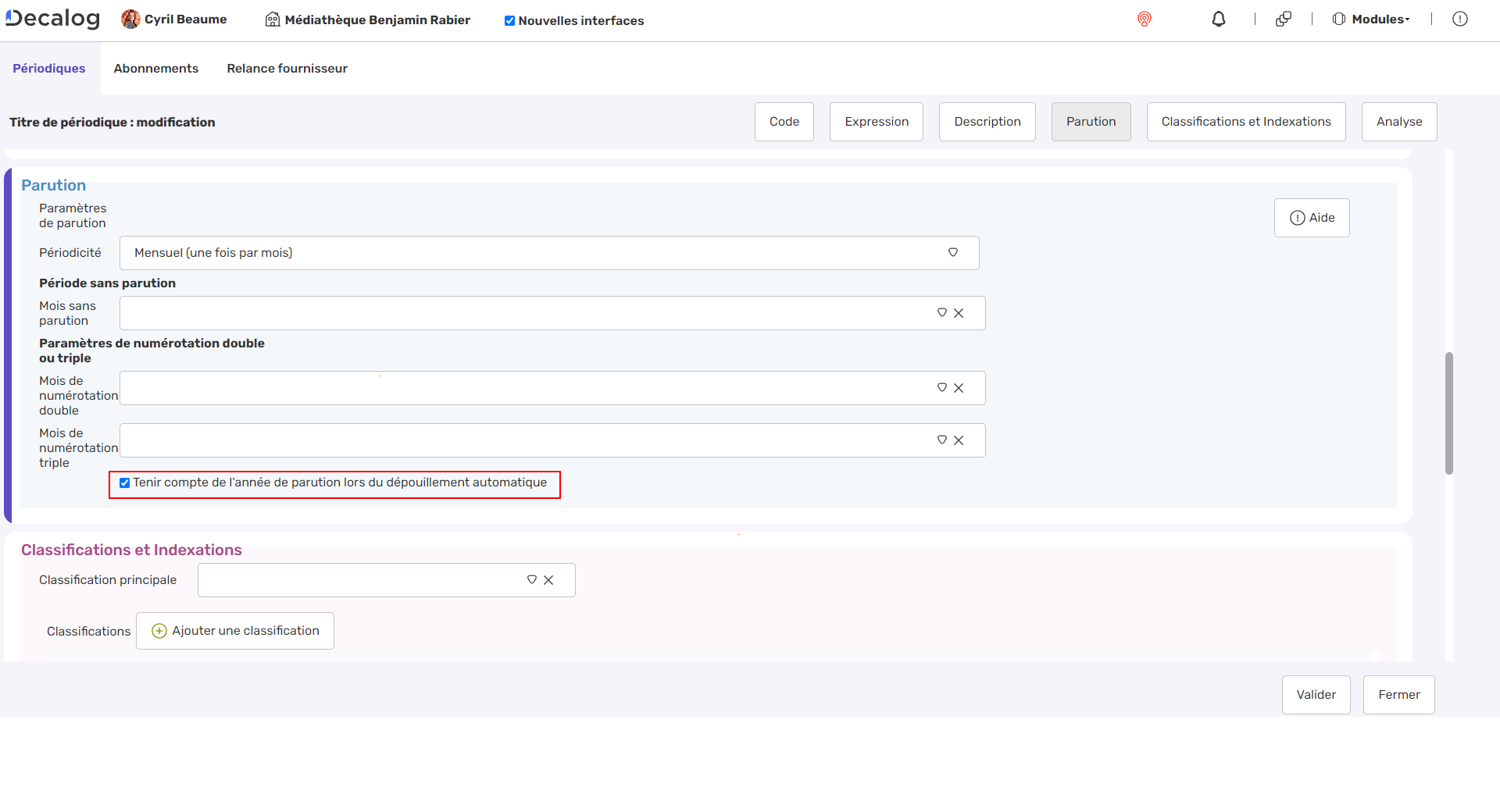Clear the Mois de numérotation triple field

[x=959, y=440]
